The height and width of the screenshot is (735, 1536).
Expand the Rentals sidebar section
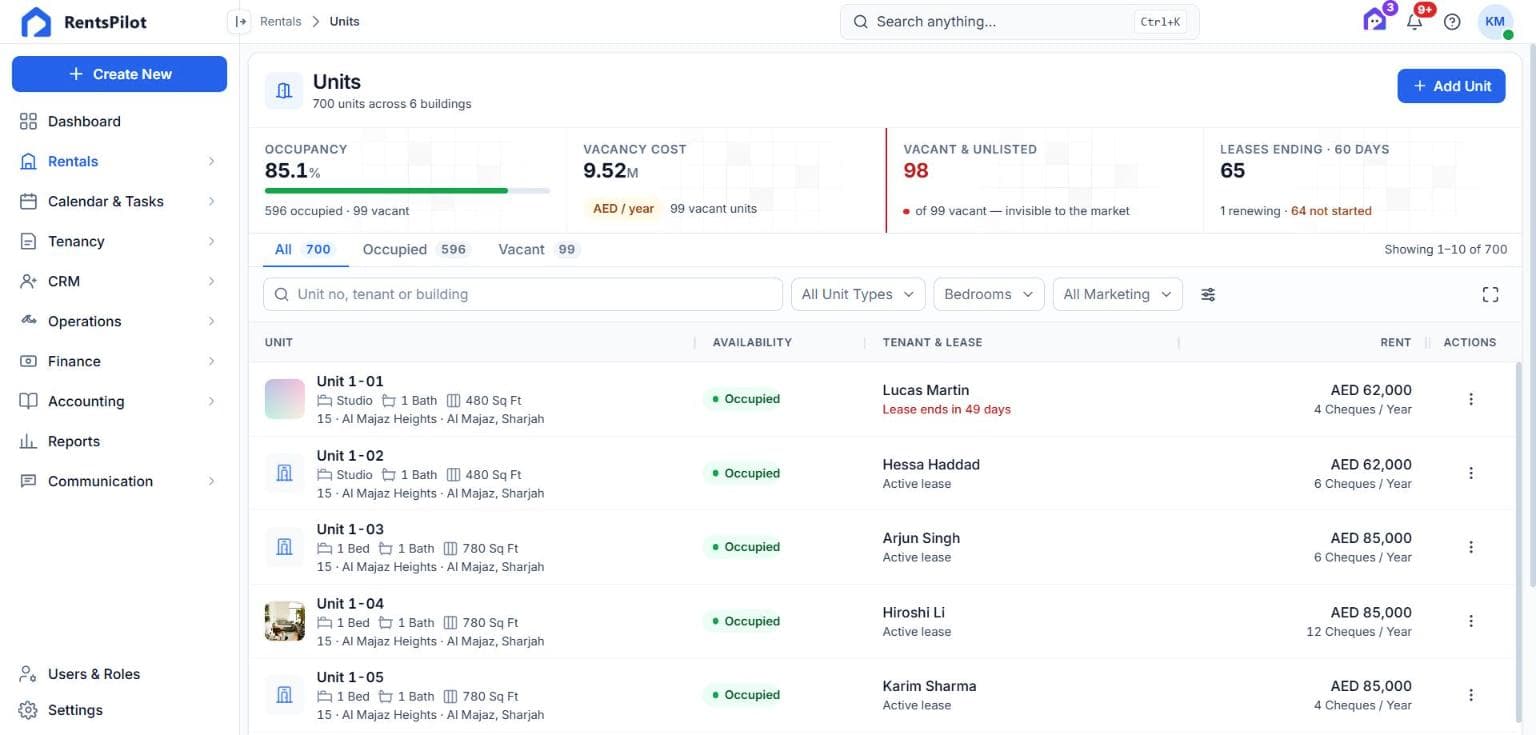point(119,161)
